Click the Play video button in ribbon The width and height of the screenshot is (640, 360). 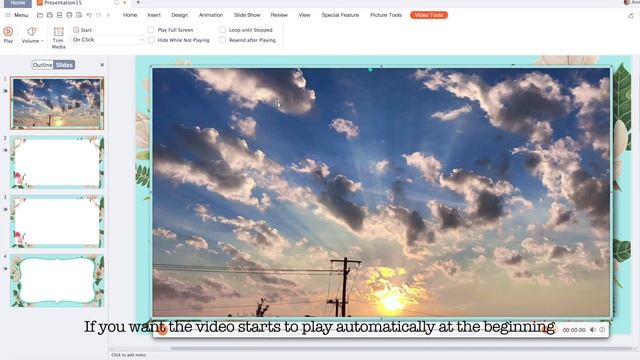[x=8, y=35]
